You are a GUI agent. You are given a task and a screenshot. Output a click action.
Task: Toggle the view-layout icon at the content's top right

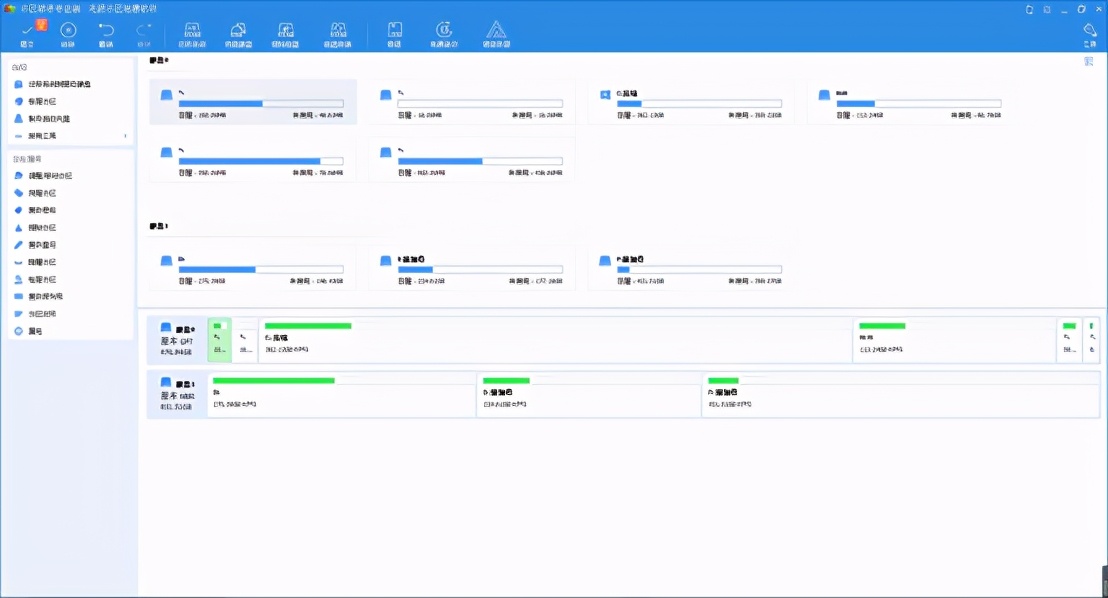(1089, 61)
